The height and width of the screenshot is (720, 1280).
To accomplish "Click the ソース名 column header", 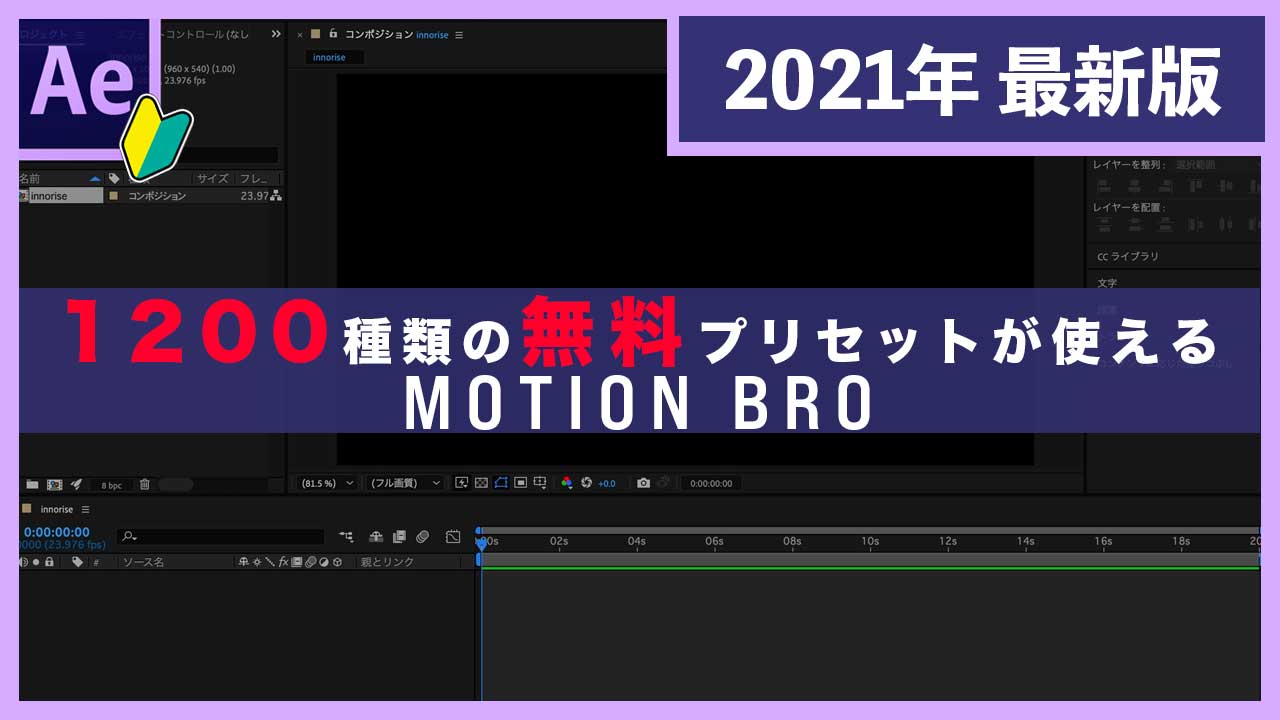I will pyautogui.click(x=143, y=562).
